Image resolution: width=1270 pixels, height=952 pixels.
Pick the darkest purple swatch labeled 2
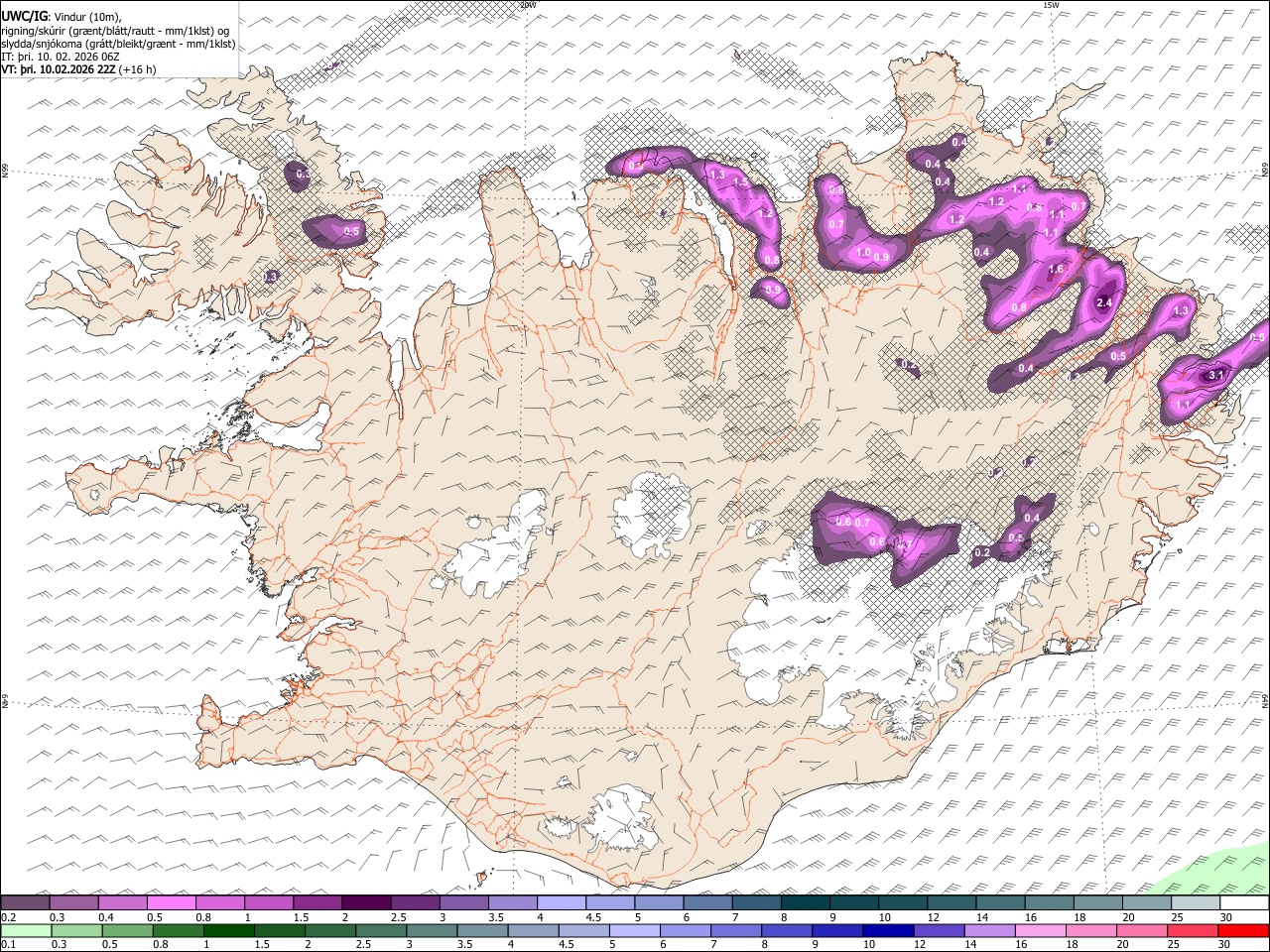coord(366,902)
